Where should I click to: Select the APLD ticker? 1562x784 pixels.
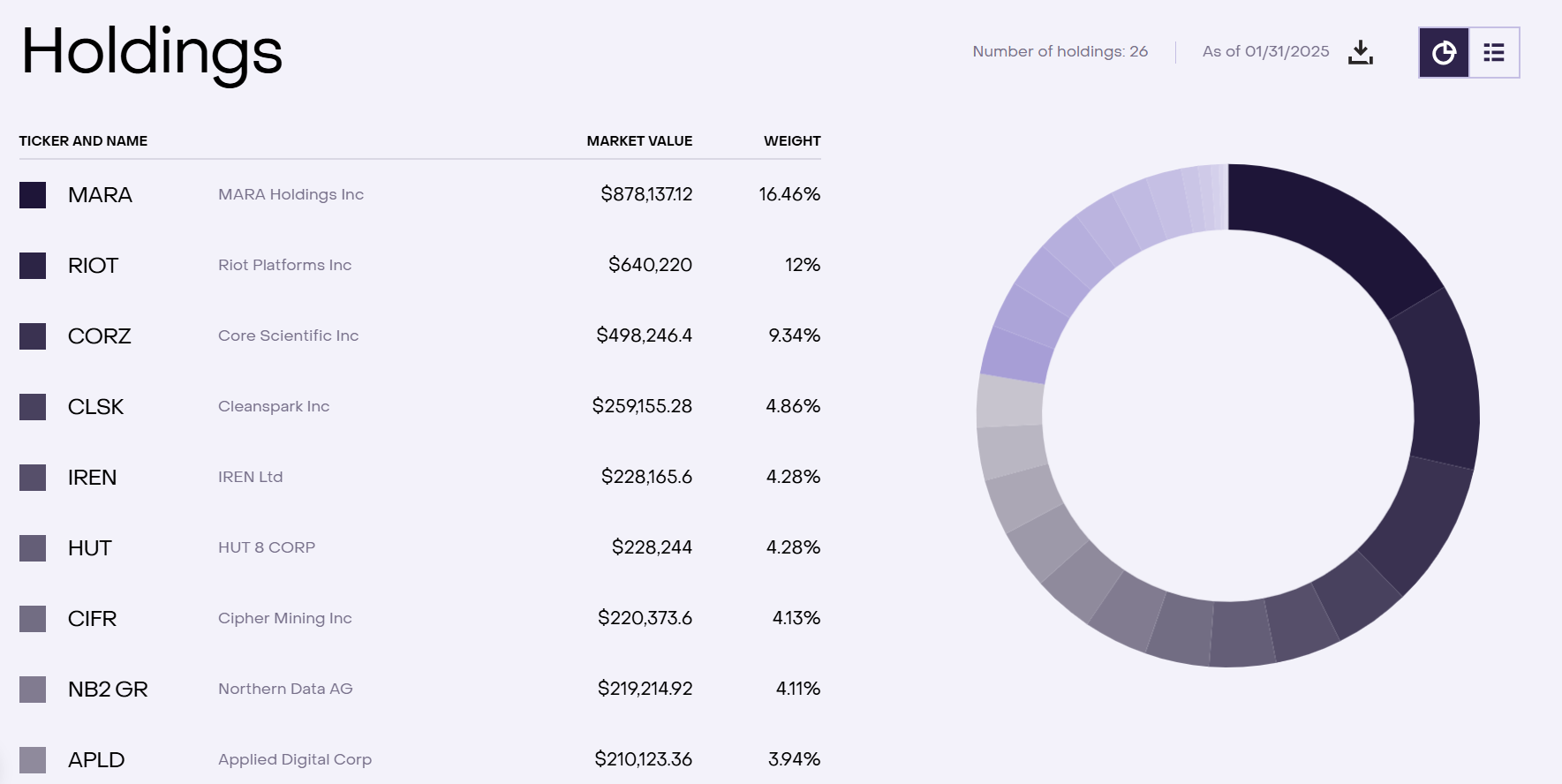(96, 760)
